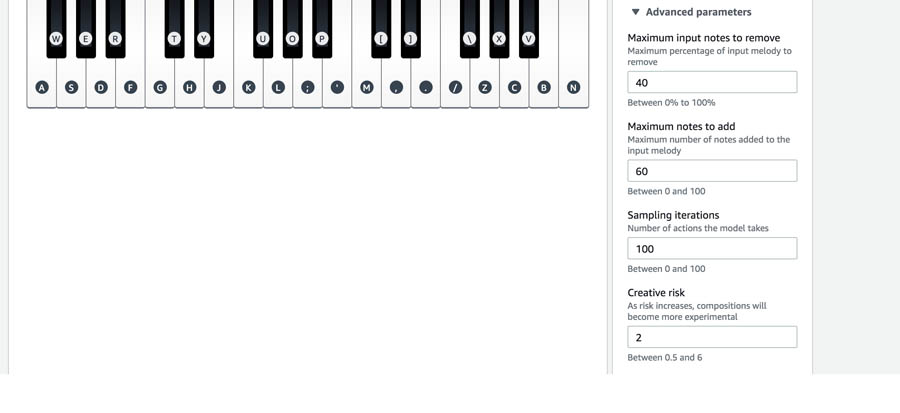Click the Sampling iterations input field

click(x=712, y=249)
